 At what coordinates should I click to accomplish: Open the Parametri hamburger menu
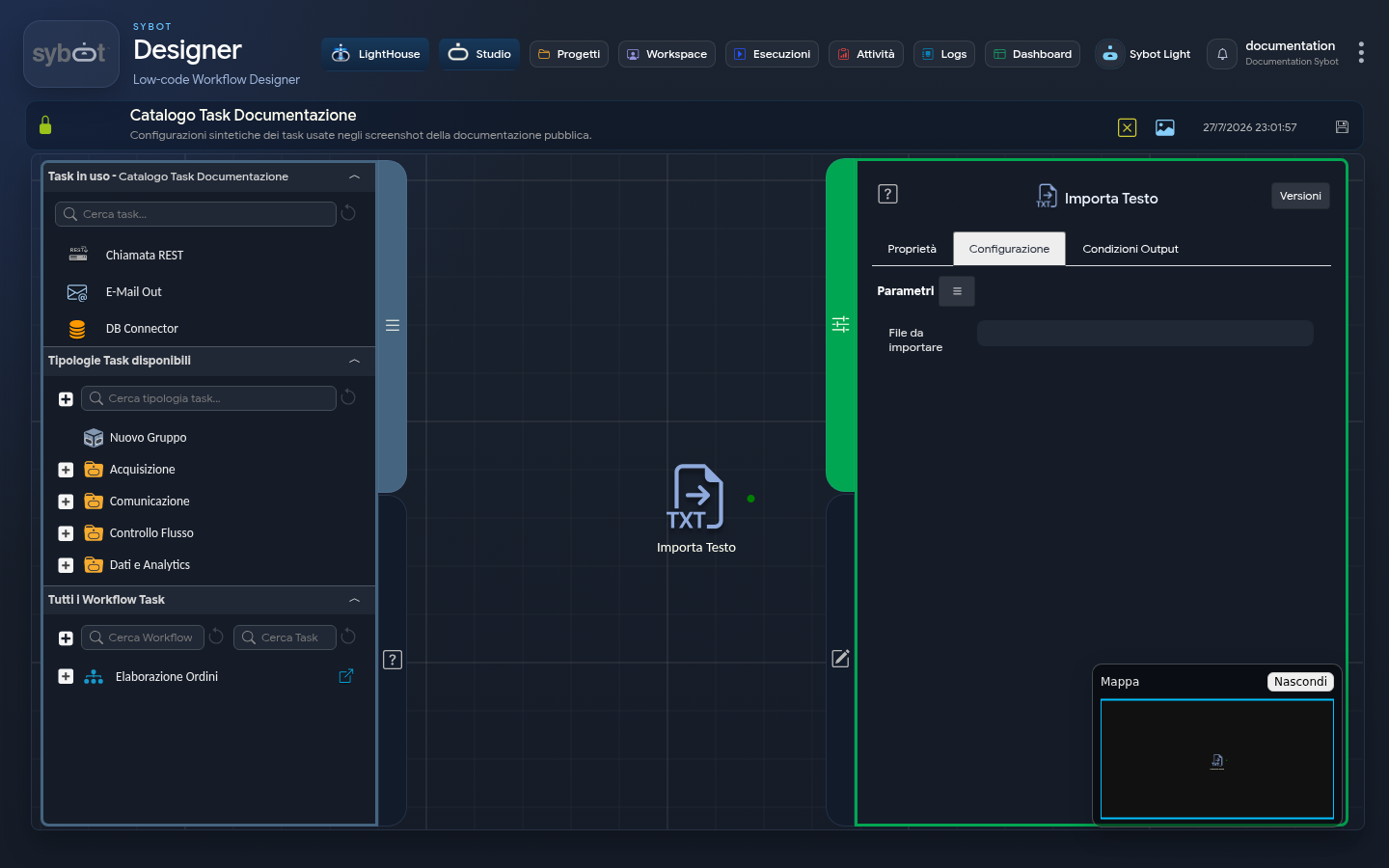(957, 291)
